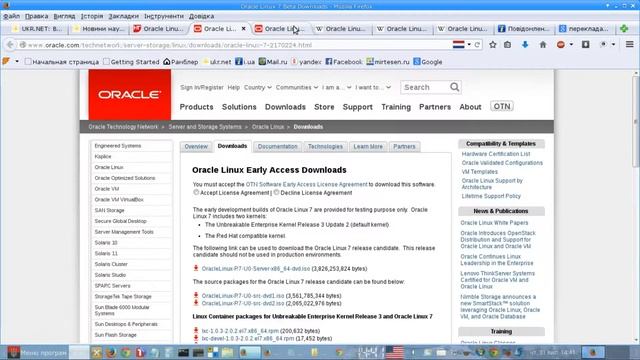Screen dimensions: 640x360
Task: Expand the Communities dropdown
Action: [297, 87]
